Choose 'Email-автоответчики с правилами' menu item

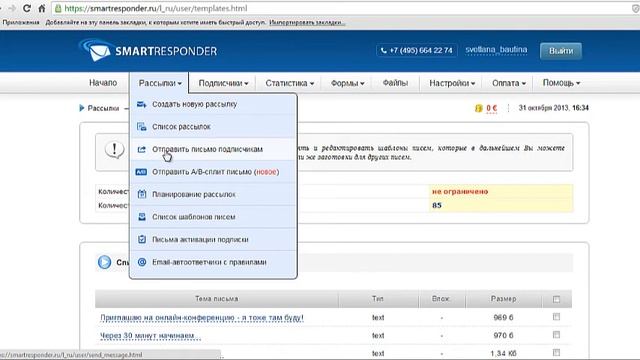coord(213,262)
